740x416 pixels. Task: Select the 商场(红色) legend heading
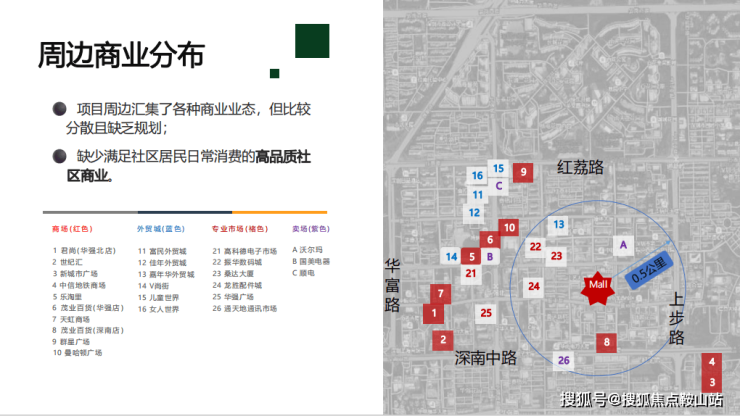click(x=72, y=228)
